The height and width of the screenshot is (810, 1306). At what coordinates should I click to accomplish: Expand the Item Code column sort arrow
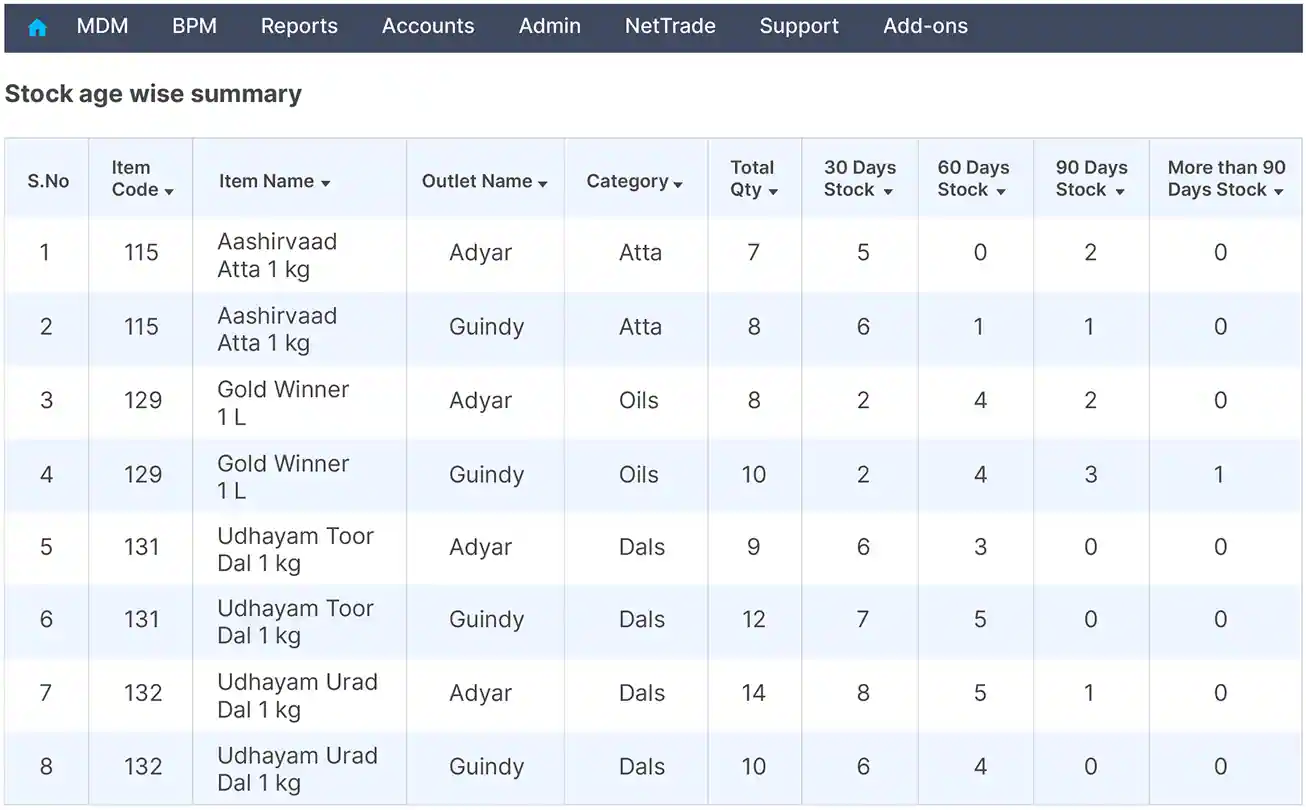(169, 191)
